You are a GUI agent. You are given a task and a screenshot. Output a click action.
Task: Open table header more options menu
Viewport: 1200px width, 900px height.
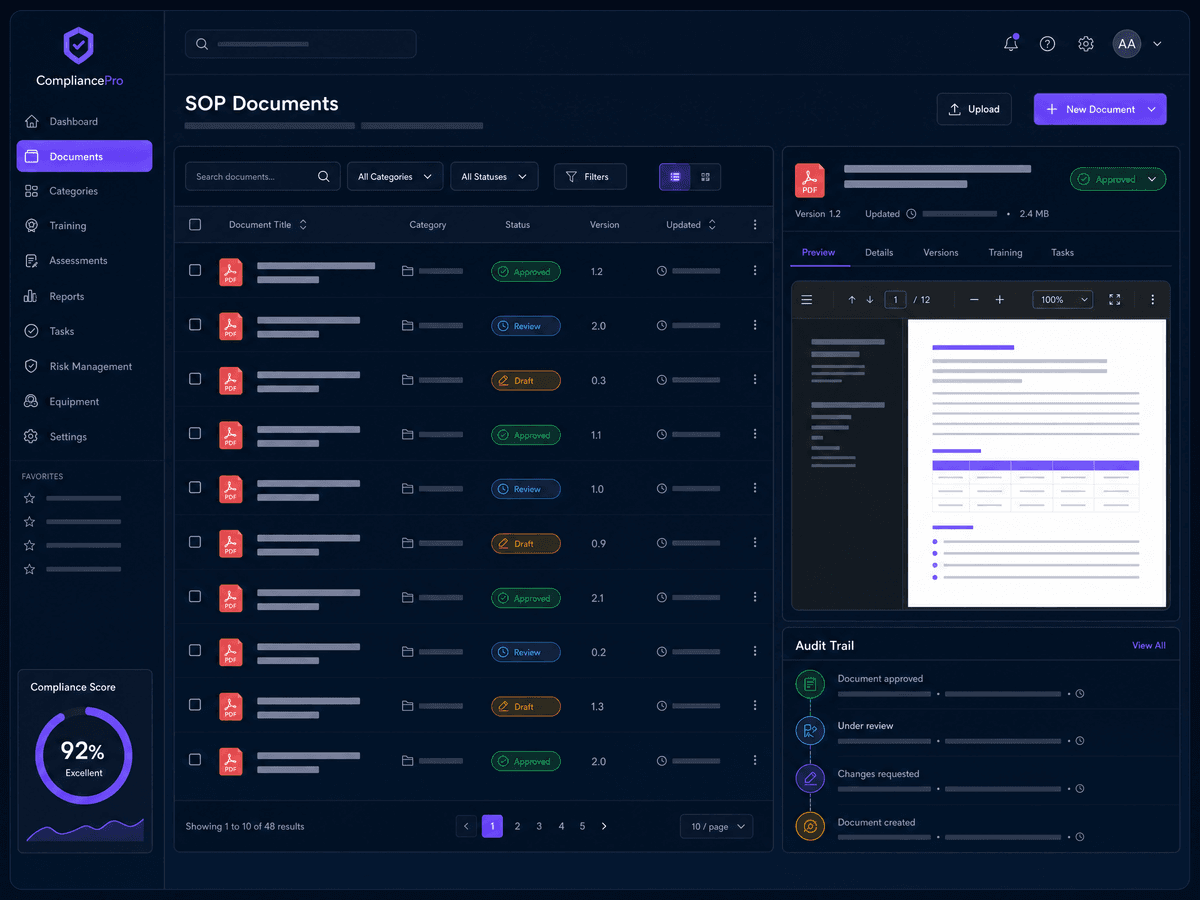point(755,225)
